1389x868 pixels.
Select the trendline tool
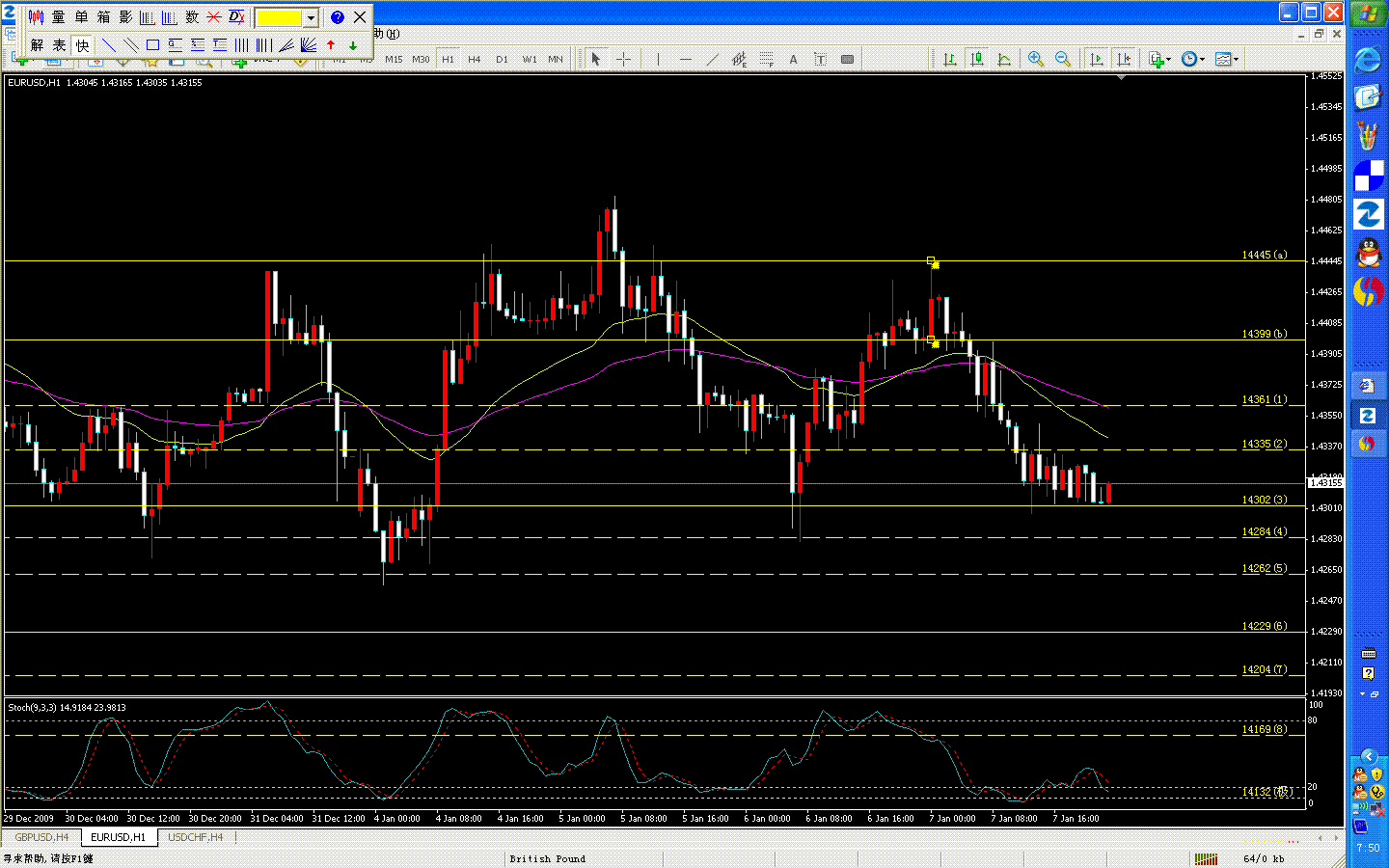tap(712, 60)
